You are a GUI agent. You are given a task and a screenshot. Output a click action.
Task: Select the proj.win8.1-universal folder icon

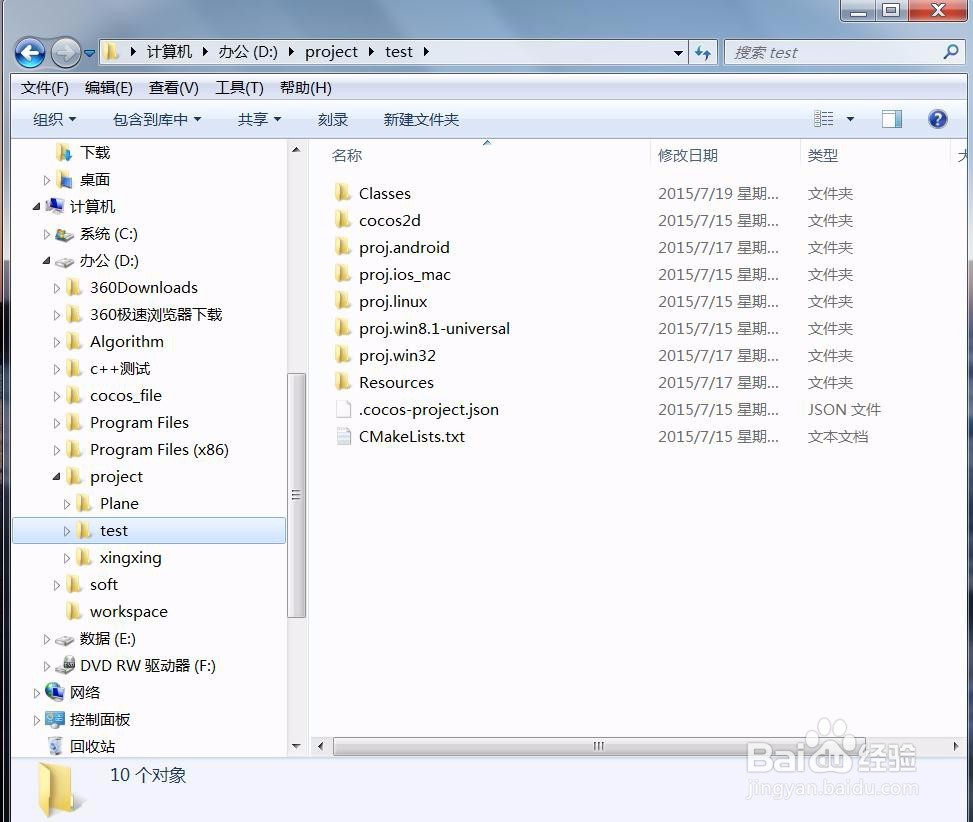pos(343,328)
